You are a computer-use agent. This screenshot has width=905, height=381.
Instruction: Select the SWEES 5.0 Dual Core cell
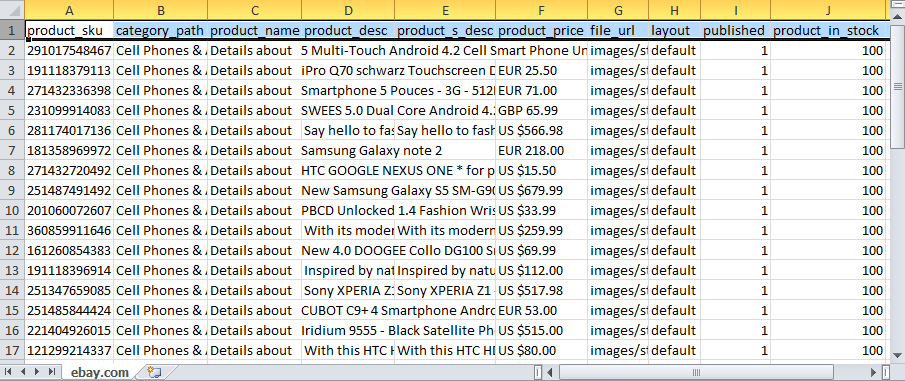[348, 110]
